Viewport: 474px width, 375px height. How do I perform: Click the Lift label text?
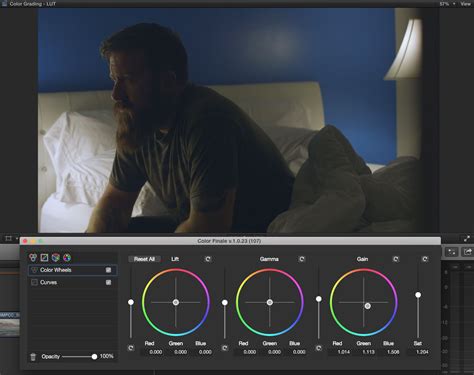pos(175,259)
